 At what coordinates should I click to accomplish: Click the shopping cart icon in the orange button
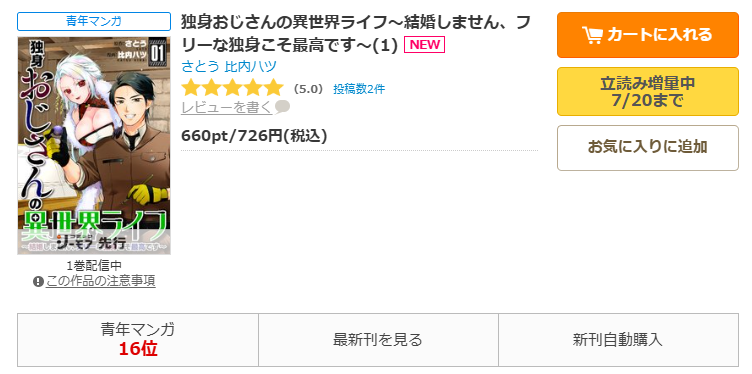(x=593, y=35)
